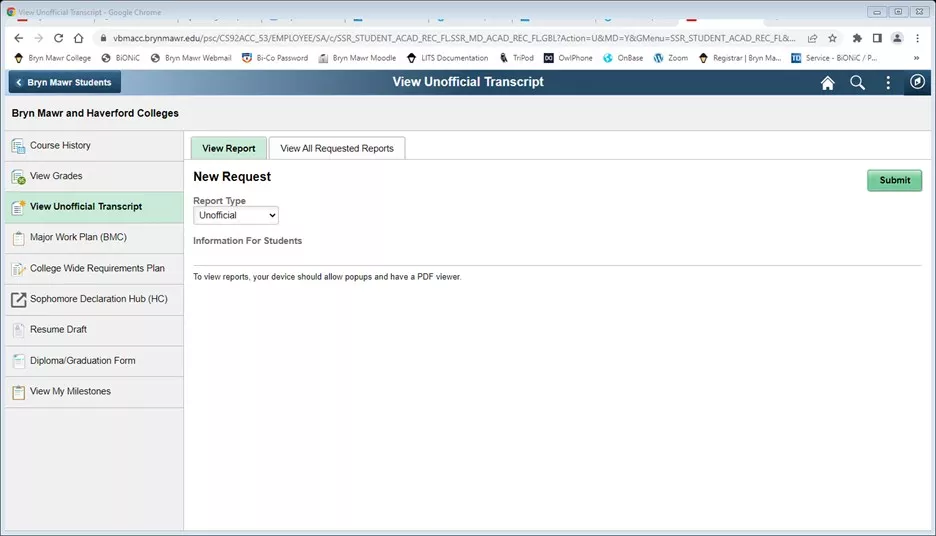The width and height of the screenshot is (936, 536).
Task: Open View My Milestones
Action: coord(94,392)
